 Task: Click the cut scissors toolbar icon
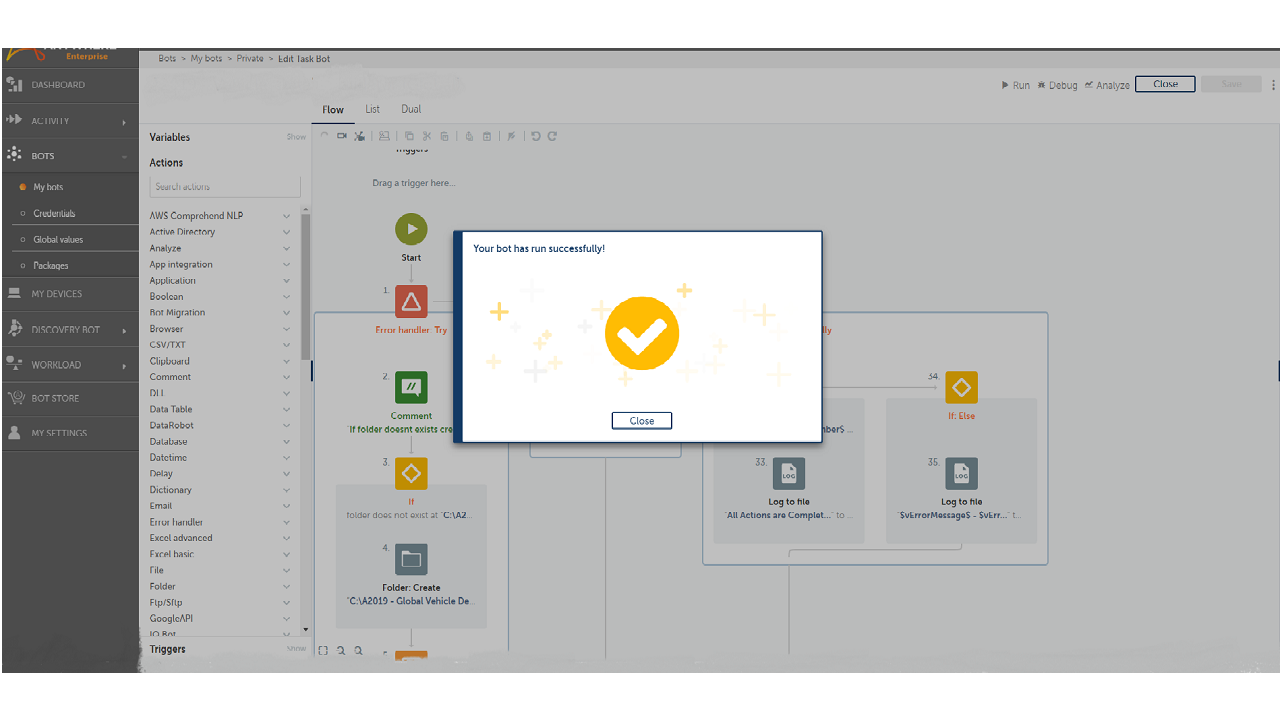click(426, 136)
